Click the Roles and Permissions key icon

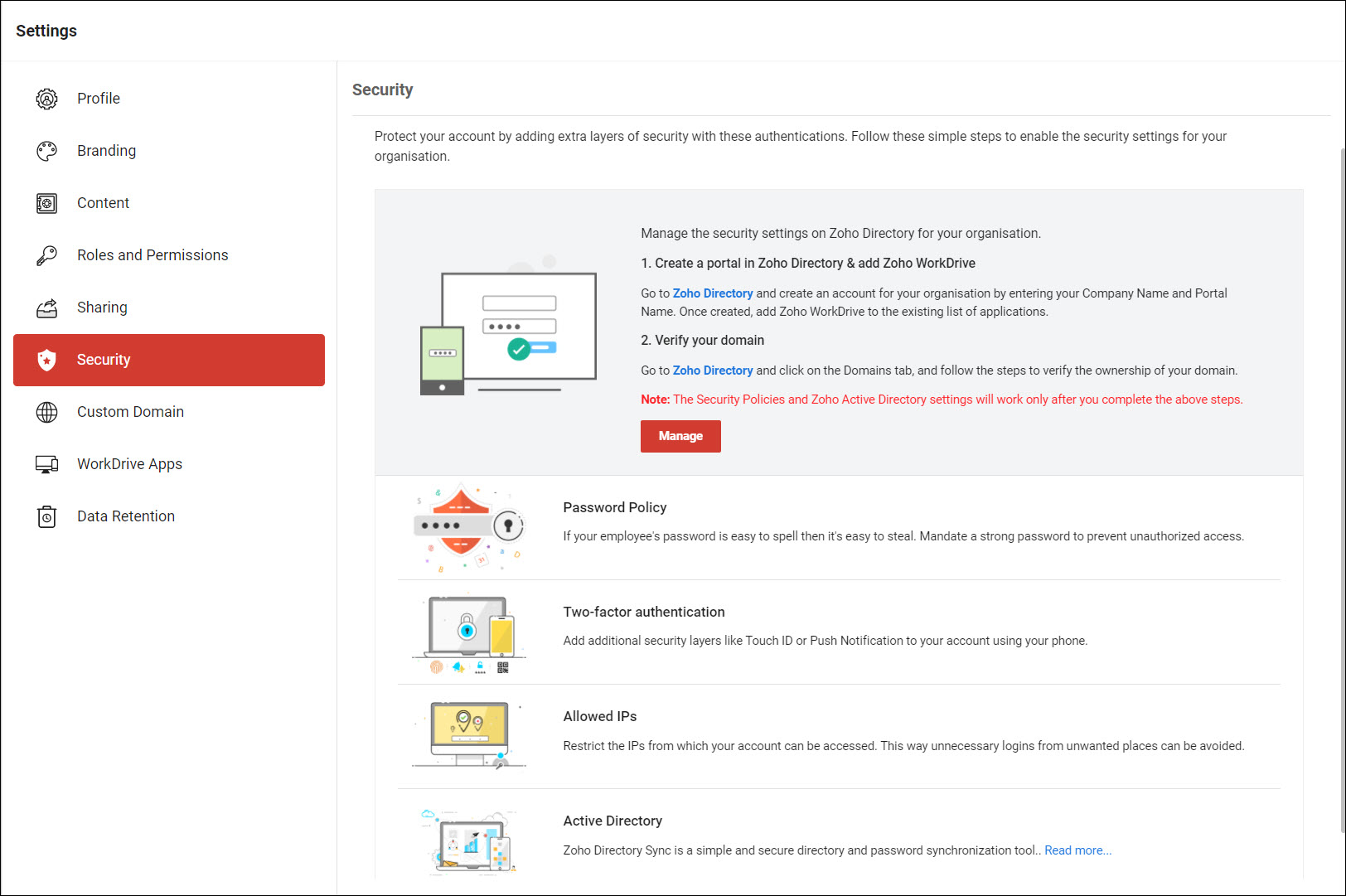pos(47,255)
